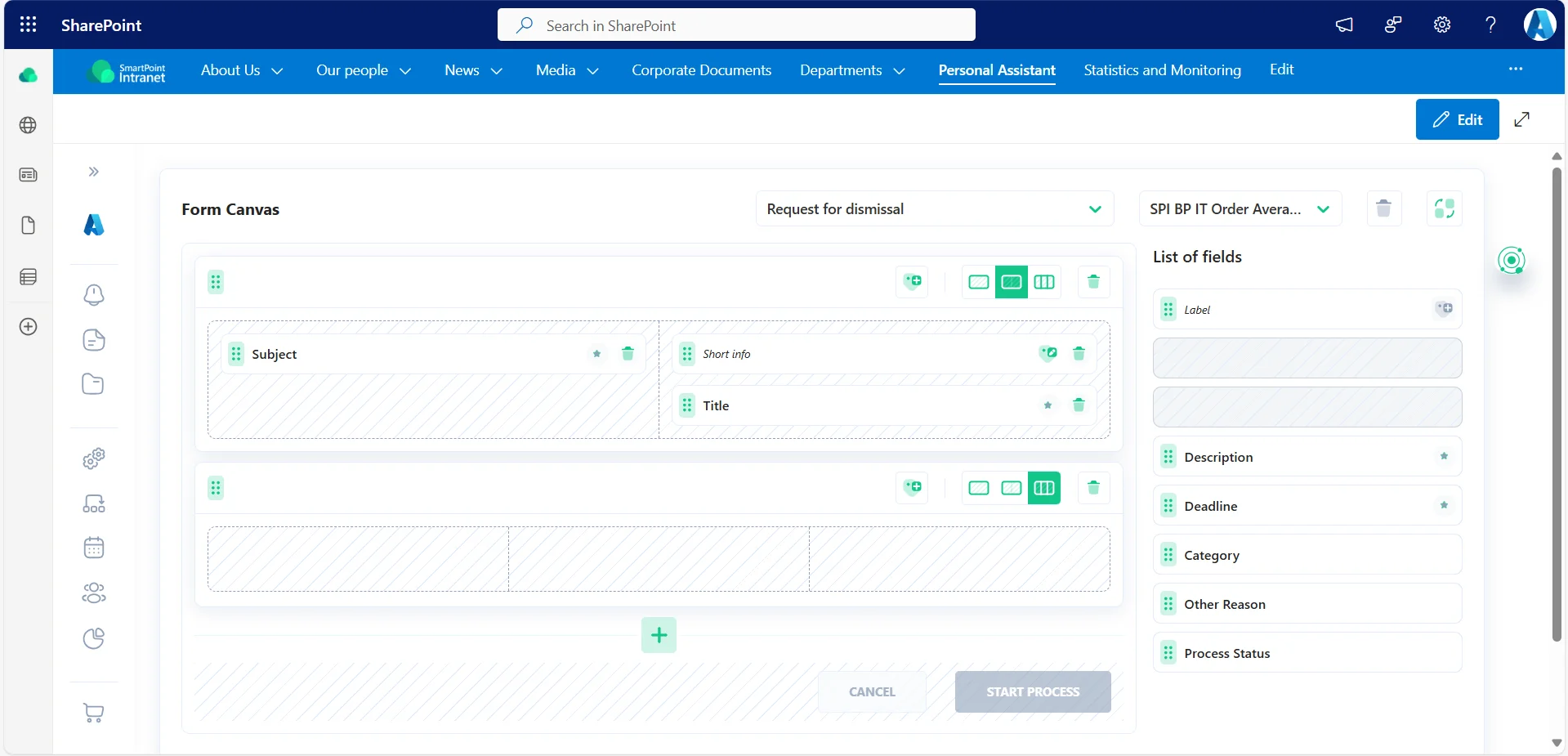Image resolution: width=1568 pixels, height=756 pixels.
Task: Set second row to two-column layout
Action: 1011,488
